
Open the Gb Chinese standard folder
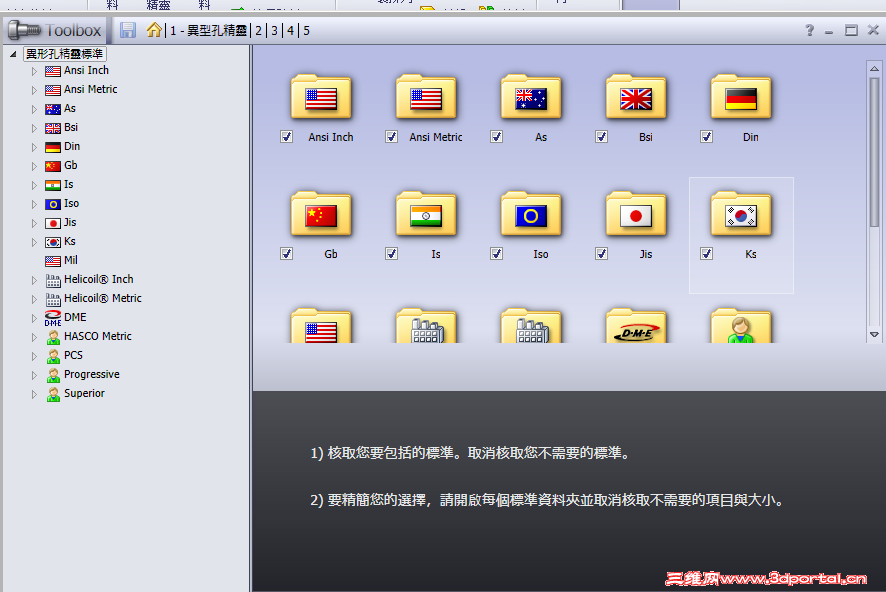point(321,214)
